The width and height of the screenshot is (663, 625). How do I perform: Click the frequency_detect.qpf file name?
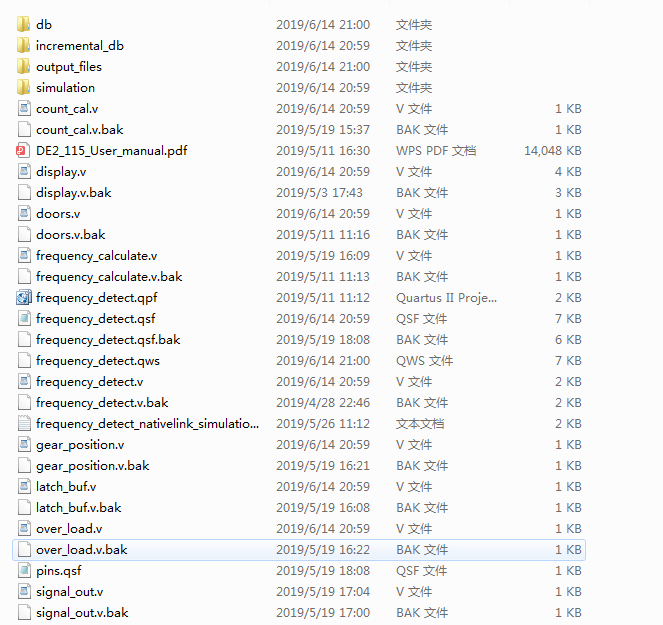[x=96, y=298]
